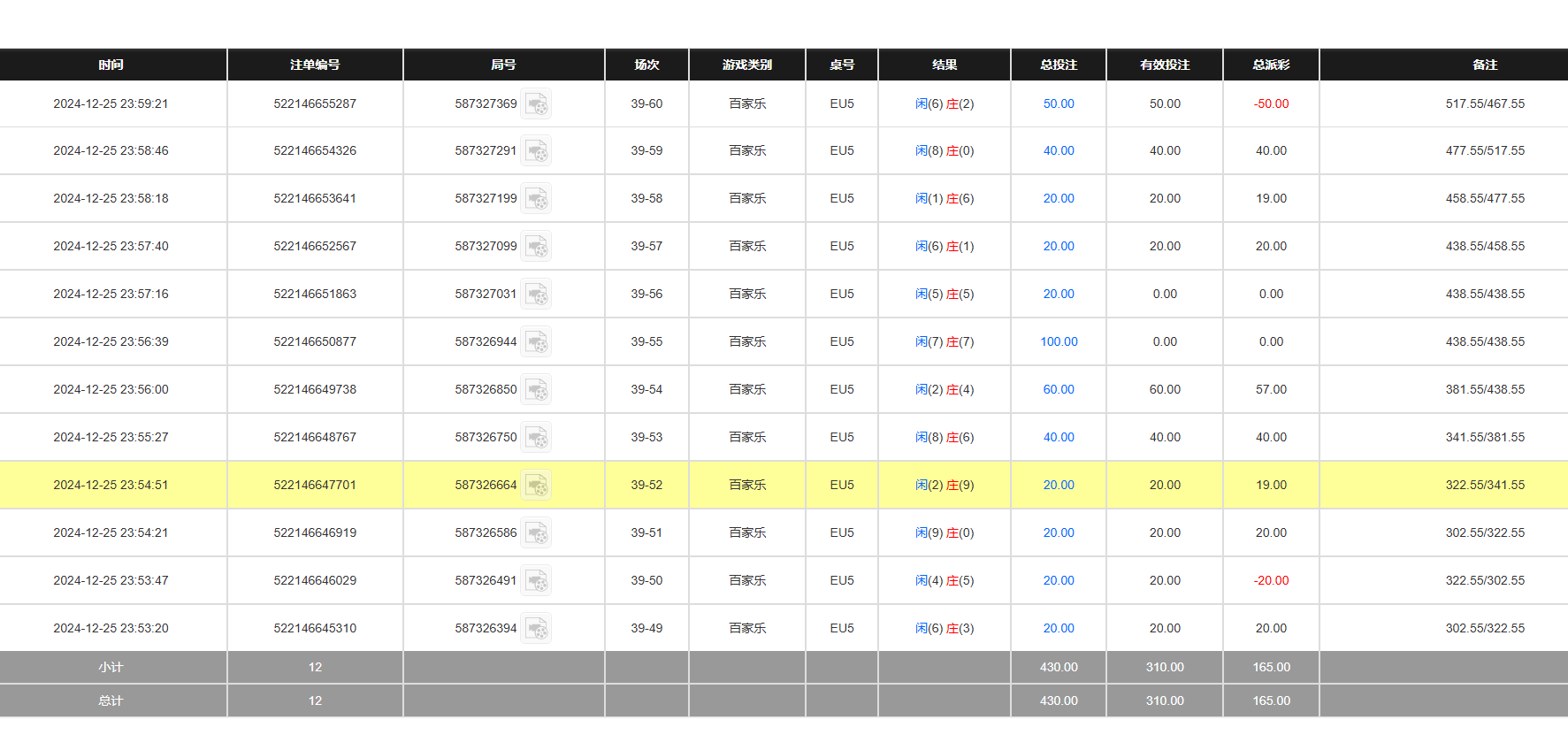This screenshot has width=1568, height=735.
Task: Click the 总派彩 column header
Action: coord(1271,65)
